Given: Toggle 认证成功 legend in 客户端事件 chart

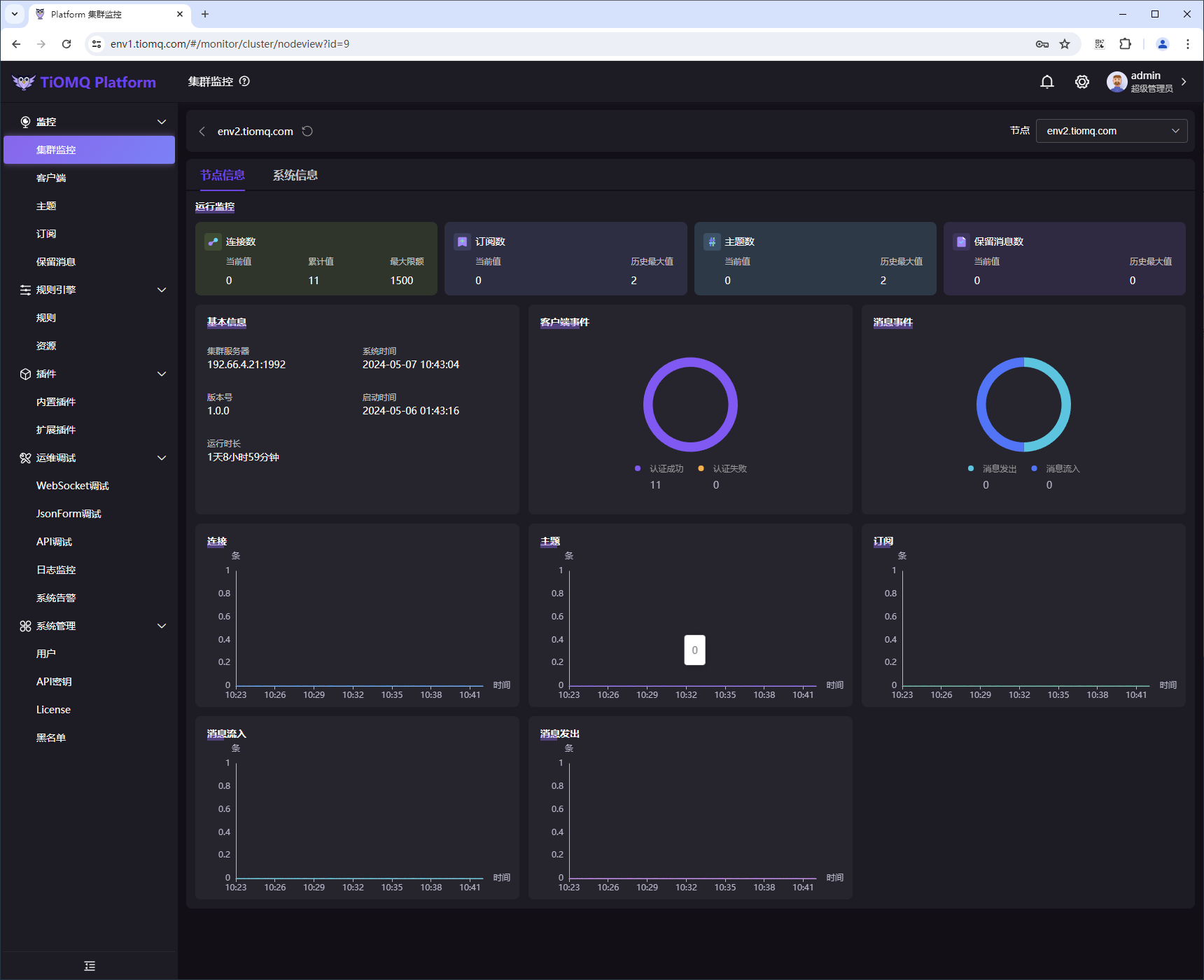Looking at the screenshot, I should point(659,469).
